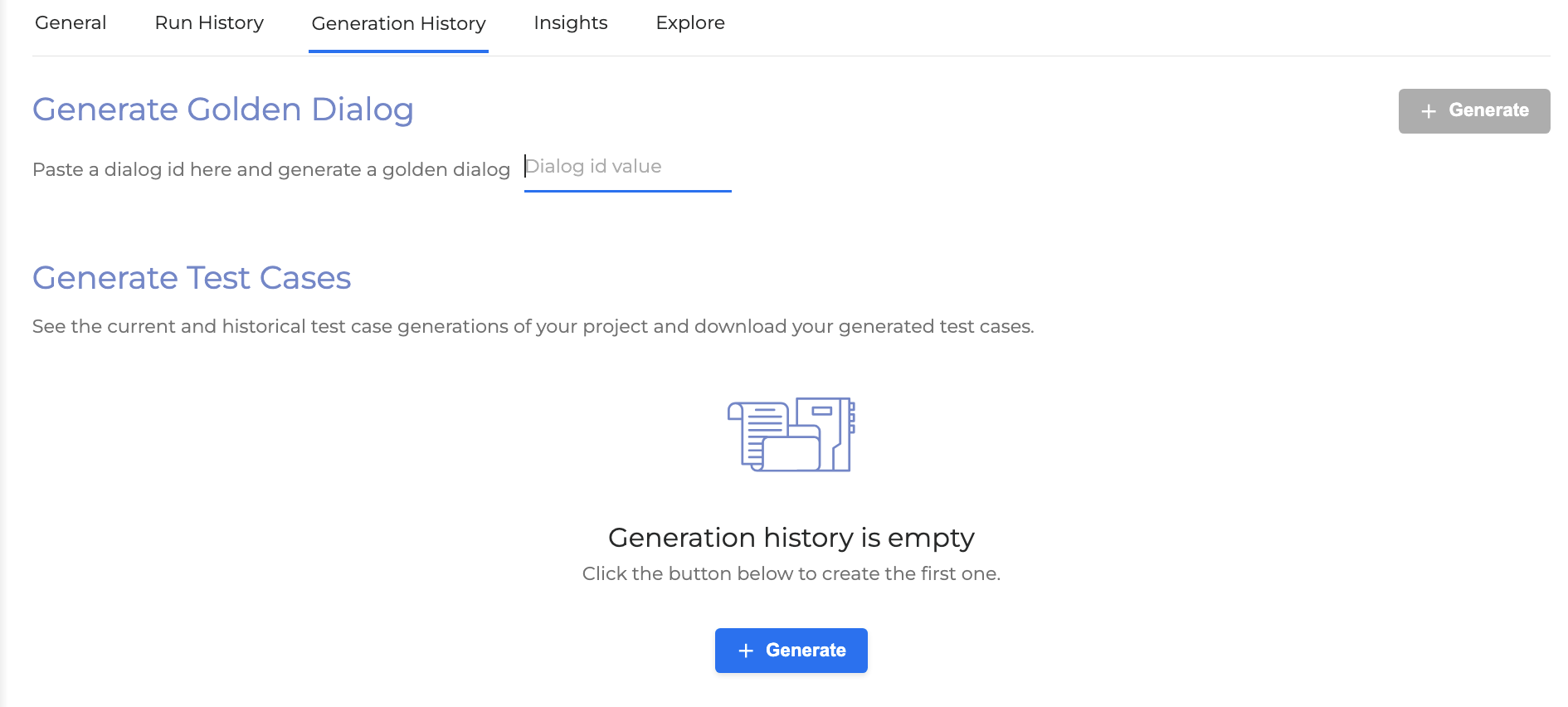The width and height of the screenshot is (1568, 707).
Task: Click the 'Generation history is empty' message
Action: click(791, 539)
